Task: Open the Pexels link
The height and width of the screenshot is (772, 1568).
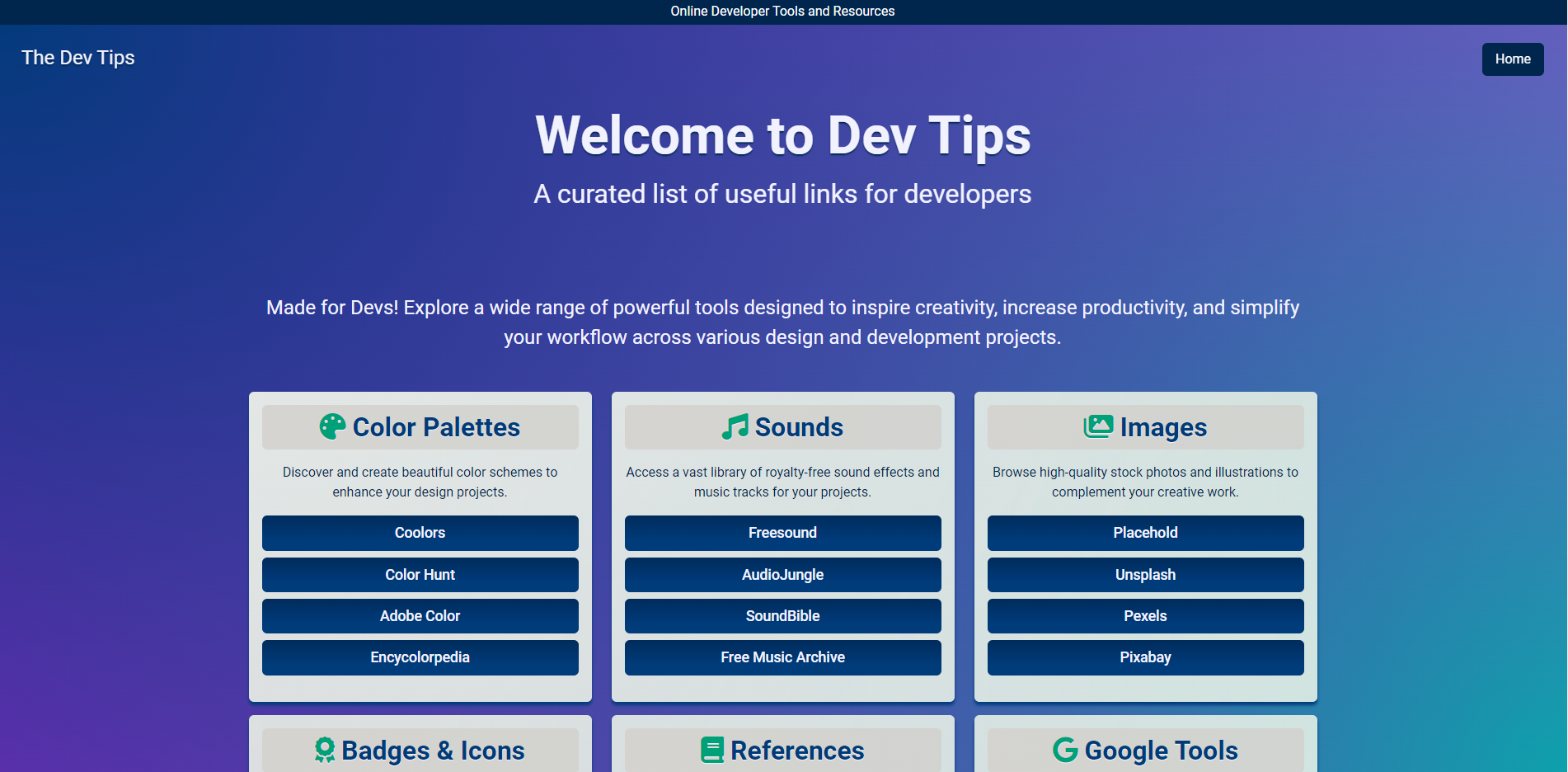Action: 1146,616
